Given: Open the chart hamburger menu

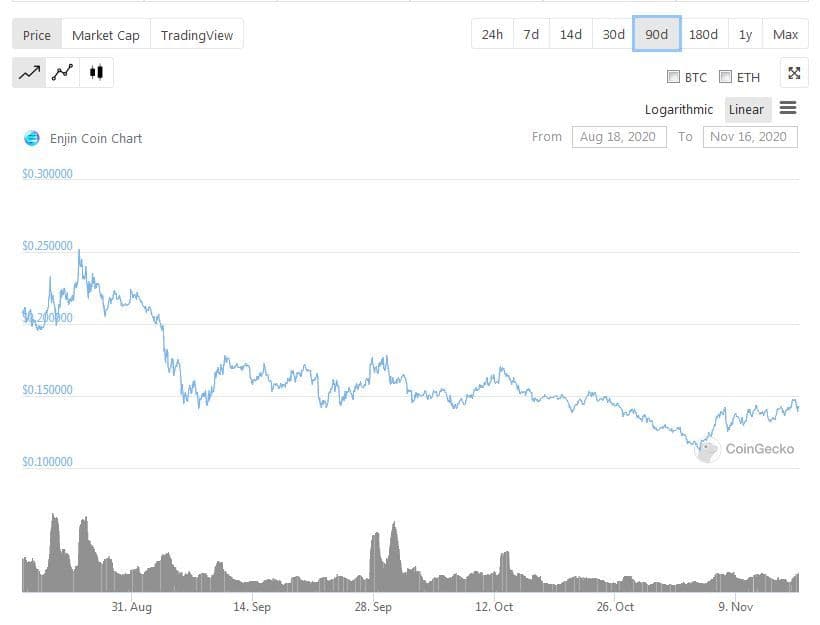Looking at the screenshot, I should [787, 108].
